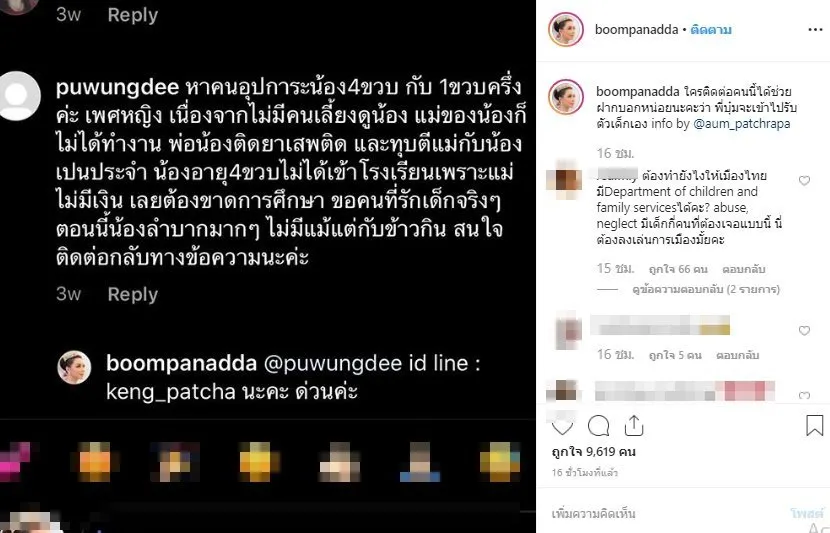This screenshot has height=533, width=830.
Task: Click ตอบกลับ under the 66 likes comment
Action: [x=743, y=269]
